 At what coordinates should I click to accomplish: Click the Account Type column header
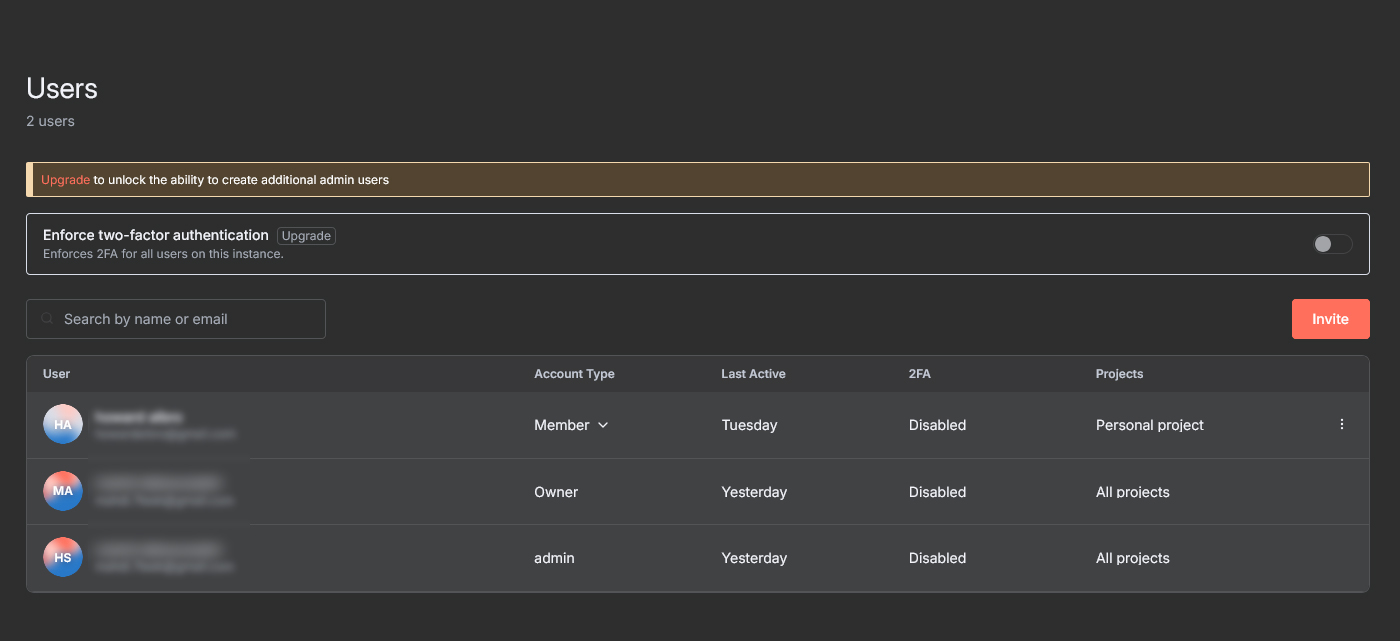coord(574,374)
